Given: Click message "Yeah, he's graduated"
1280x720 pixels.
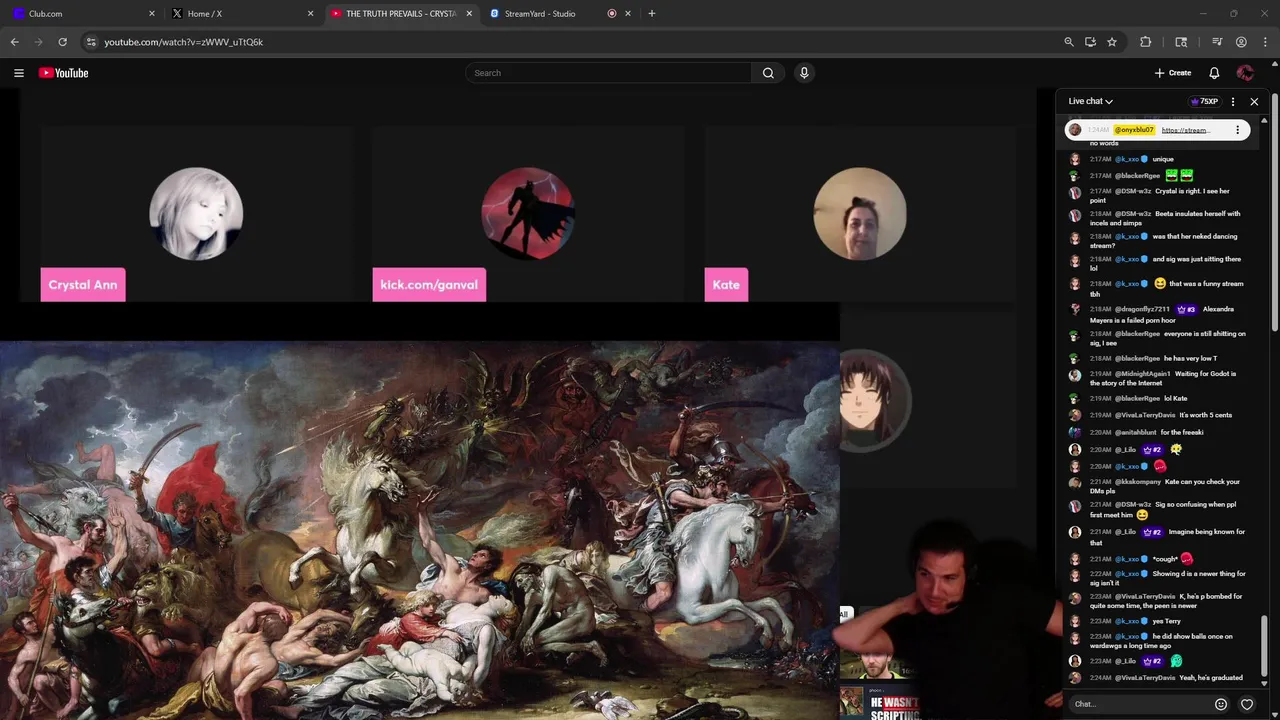Looking at the screenshot, I should 1211,678.
